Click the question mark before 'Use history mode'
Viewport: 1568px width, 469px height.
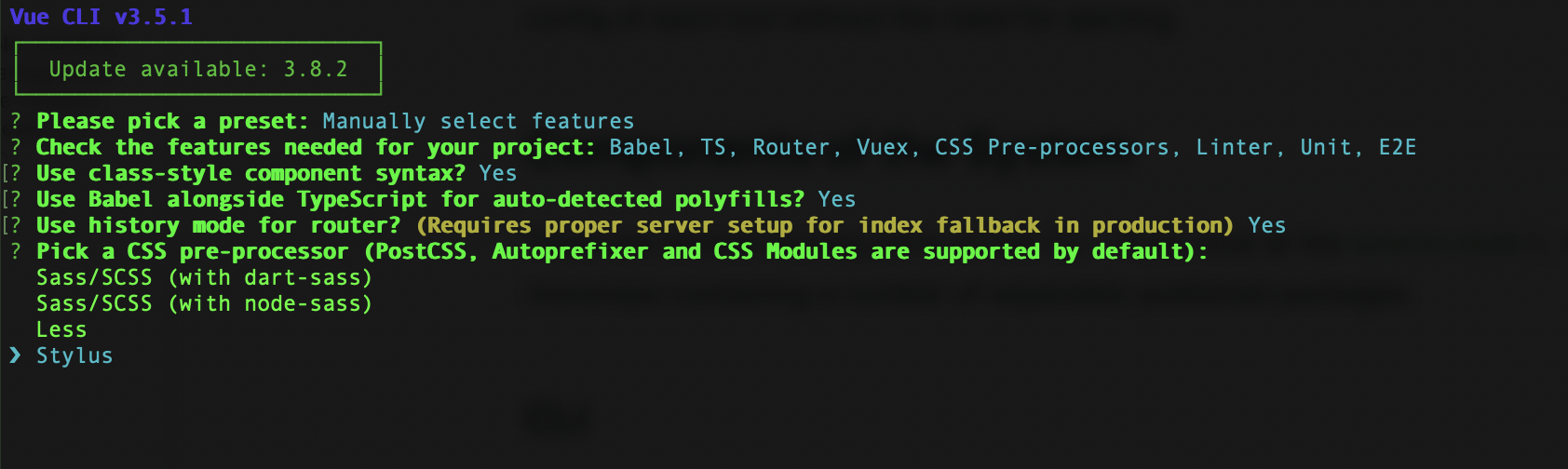15,225
